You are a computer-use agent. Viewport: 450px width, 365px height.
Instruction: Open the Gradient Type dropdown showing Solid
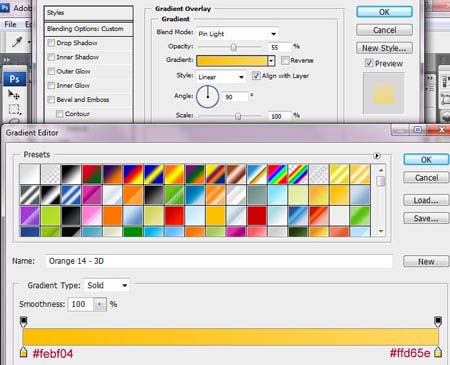click(x=107, y=285)
